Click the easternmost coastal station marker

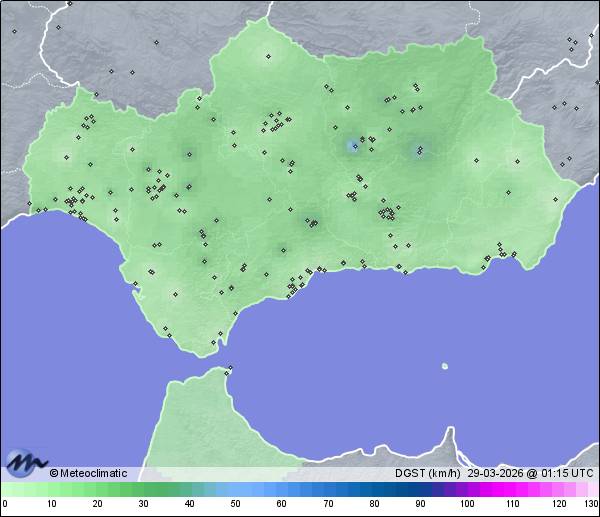coord(516,253)
